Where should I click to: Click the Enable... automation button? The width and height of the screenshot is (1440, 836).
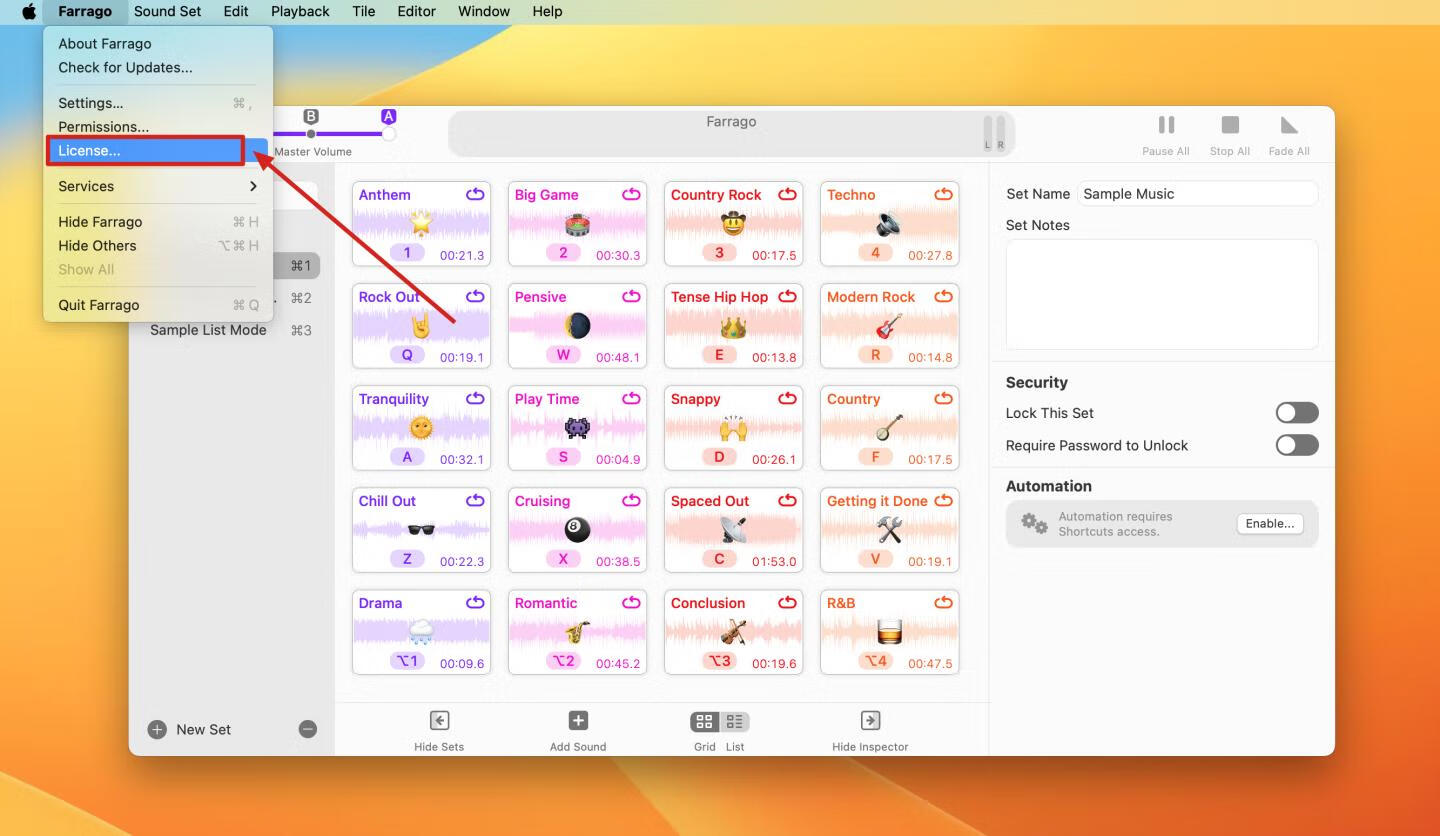[1270, 524]
